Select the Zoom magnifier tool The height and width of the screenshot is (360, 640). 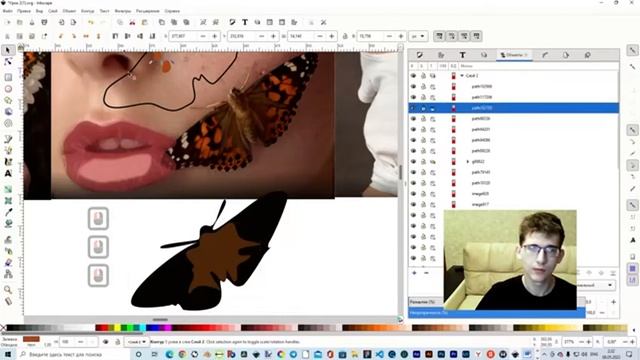[8, 290]
